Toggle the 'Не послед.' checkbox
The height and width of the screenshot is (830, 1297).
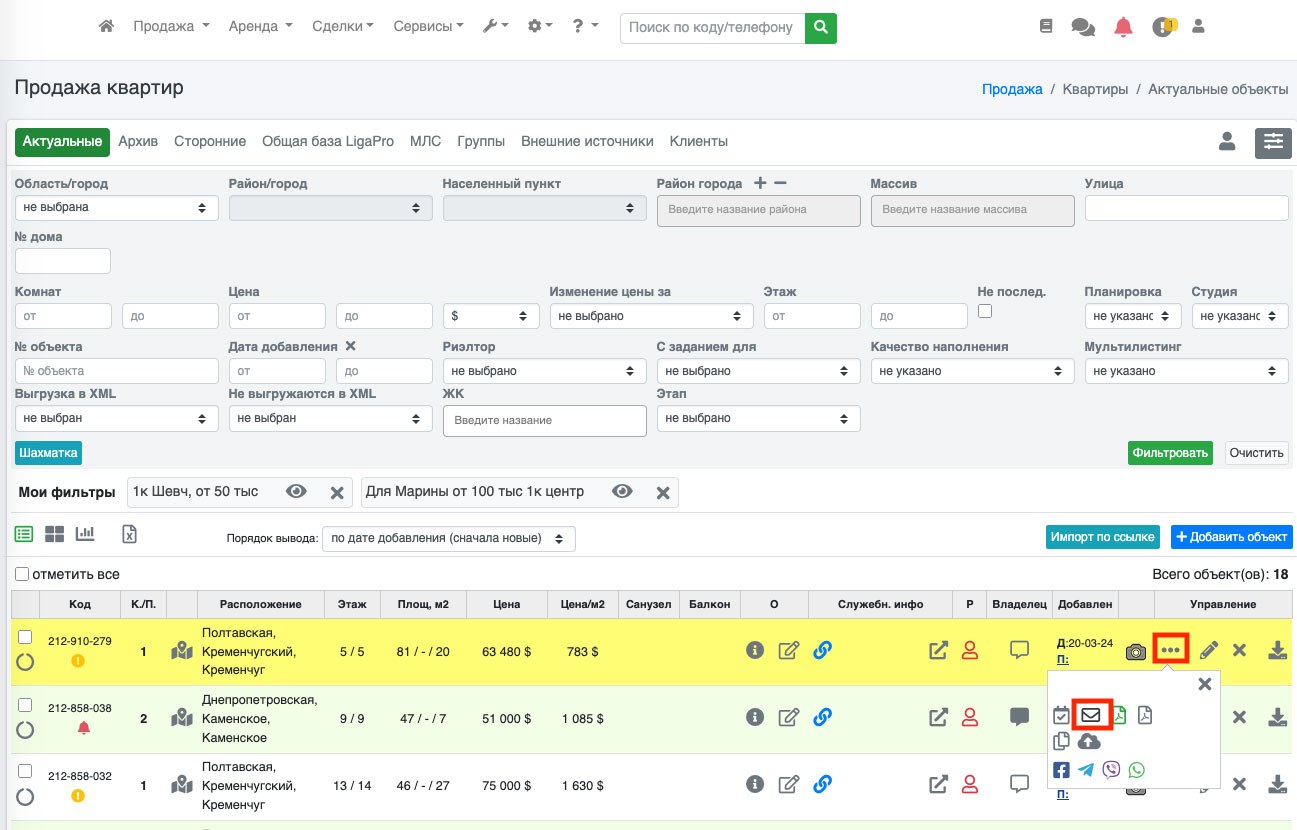[985, 311]
